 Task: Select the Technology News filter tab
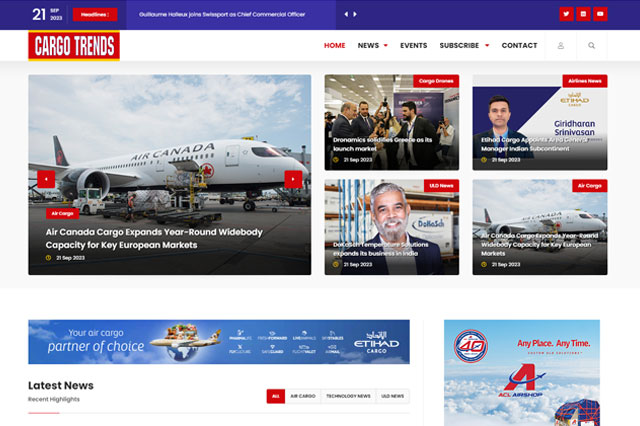click(348, 396)
